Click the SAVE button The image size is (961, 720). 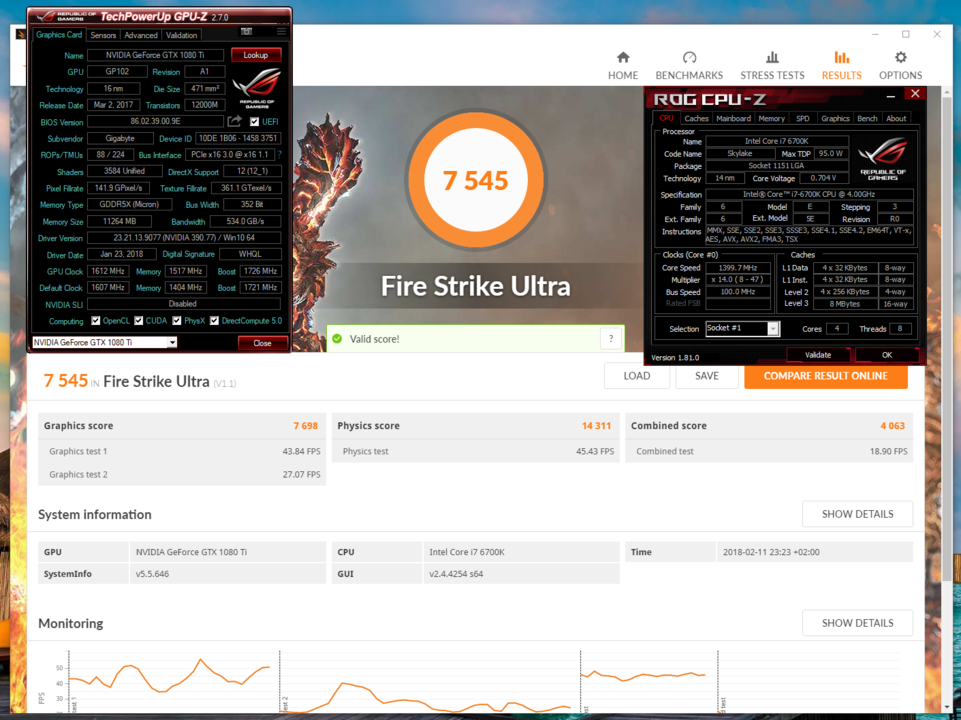[x=707, y=376]
